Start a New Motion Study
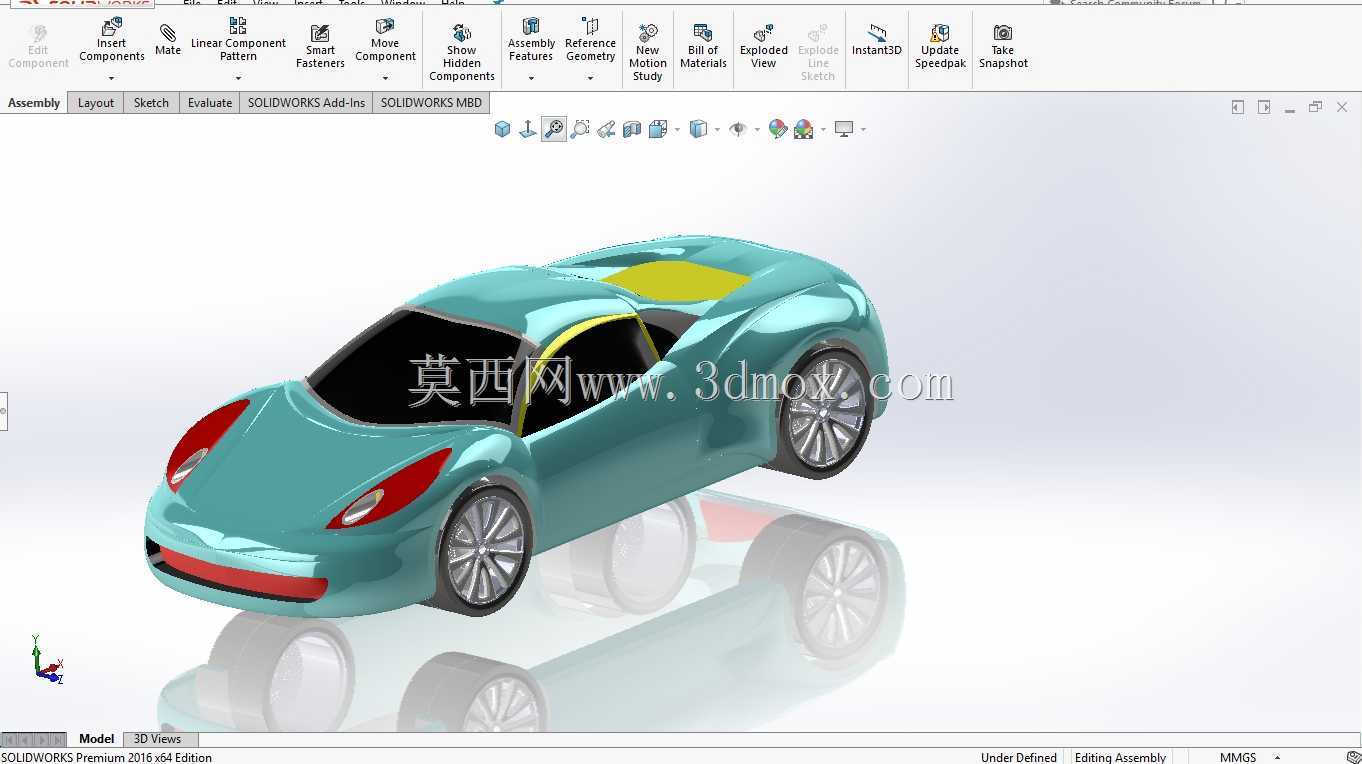This screenshot has height=764, width=1362. [x=647, y=53]
